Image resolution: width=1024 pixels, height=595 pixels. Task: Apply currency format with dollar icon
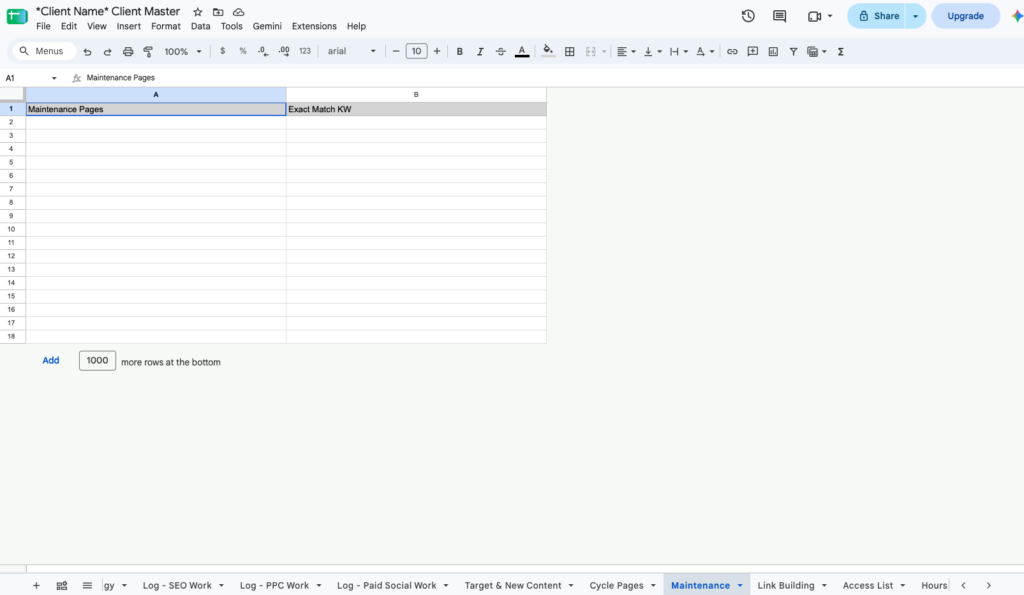[223, 51]
